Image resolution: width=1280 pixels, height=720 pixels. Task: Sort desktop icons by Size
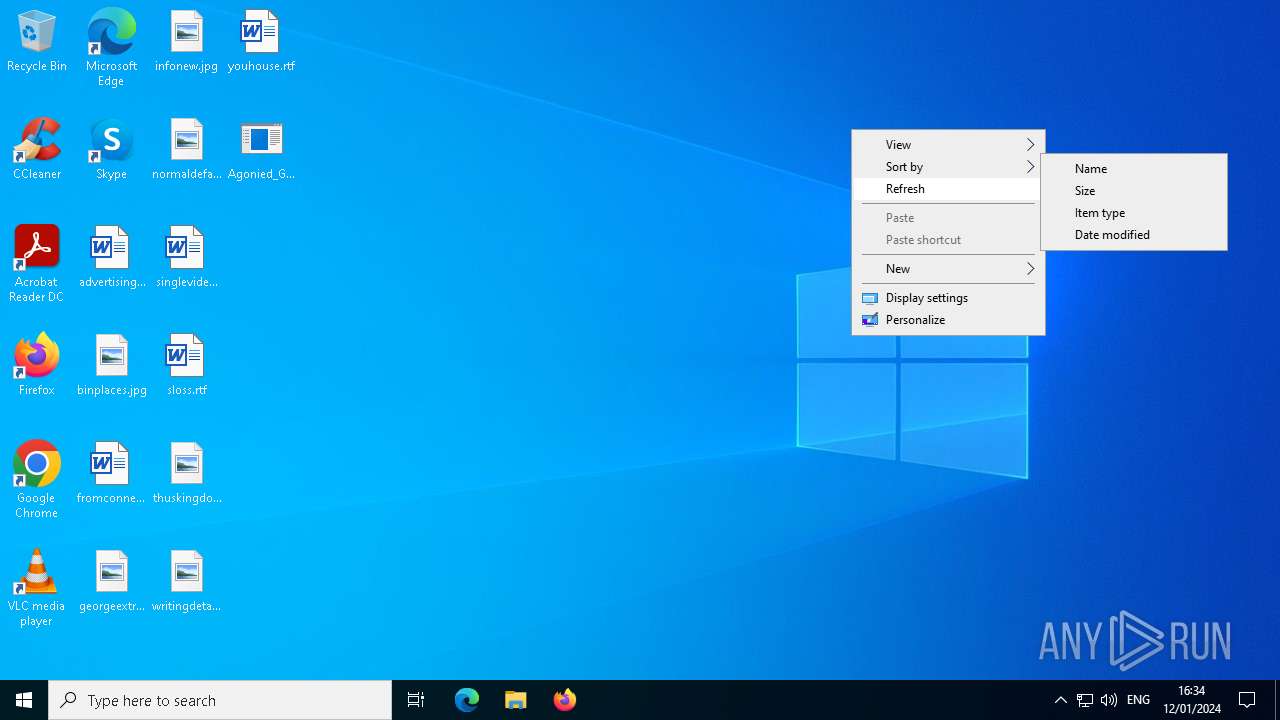point(1134,191)
